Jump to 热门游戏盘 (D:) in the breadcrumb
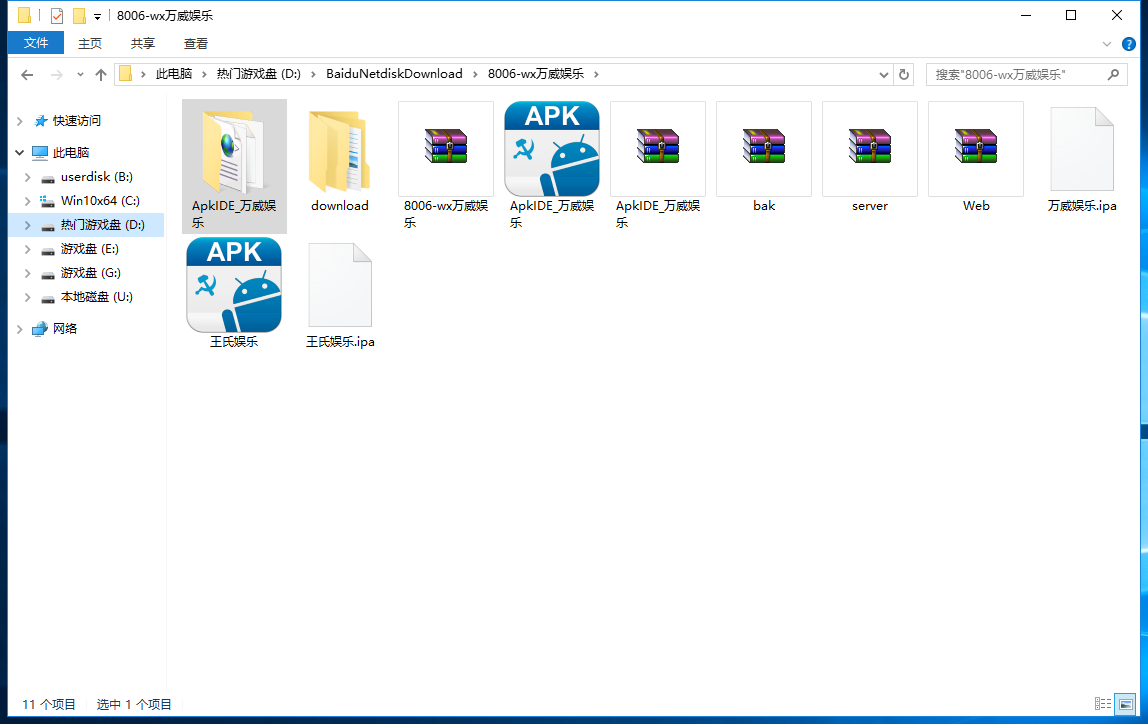This screenshot has height=724, width=1148. click(x=258, y=74)
